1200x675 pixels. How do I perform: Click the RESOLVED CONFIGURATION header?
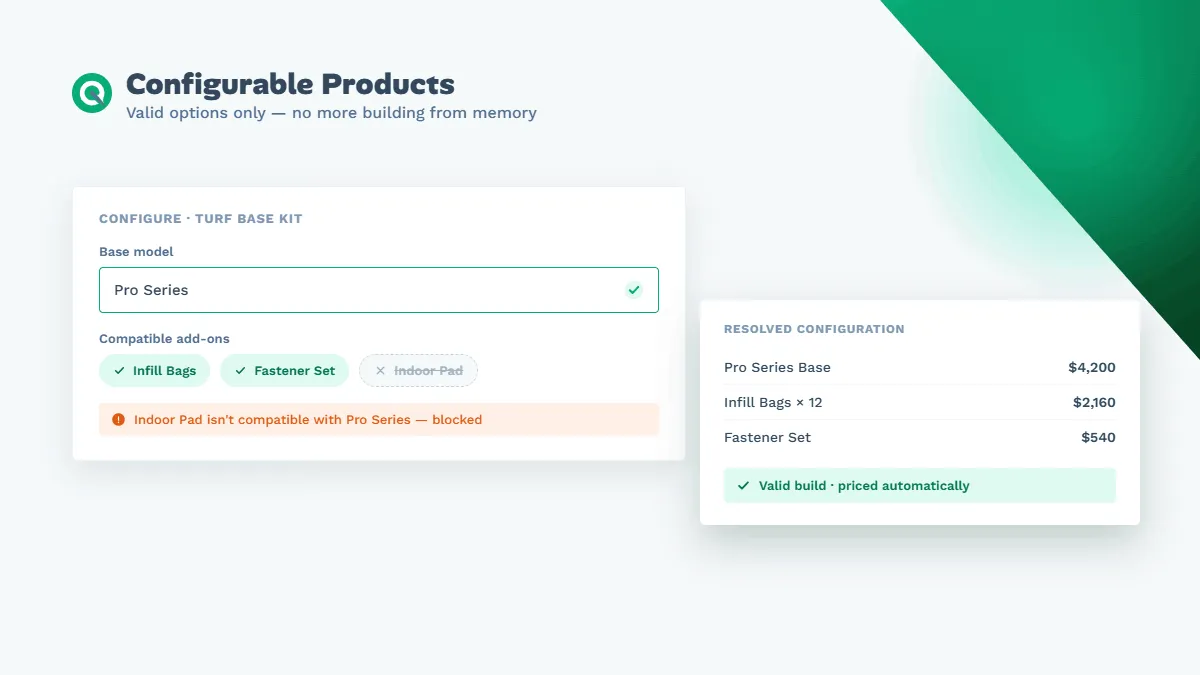(x=814, y=329)
